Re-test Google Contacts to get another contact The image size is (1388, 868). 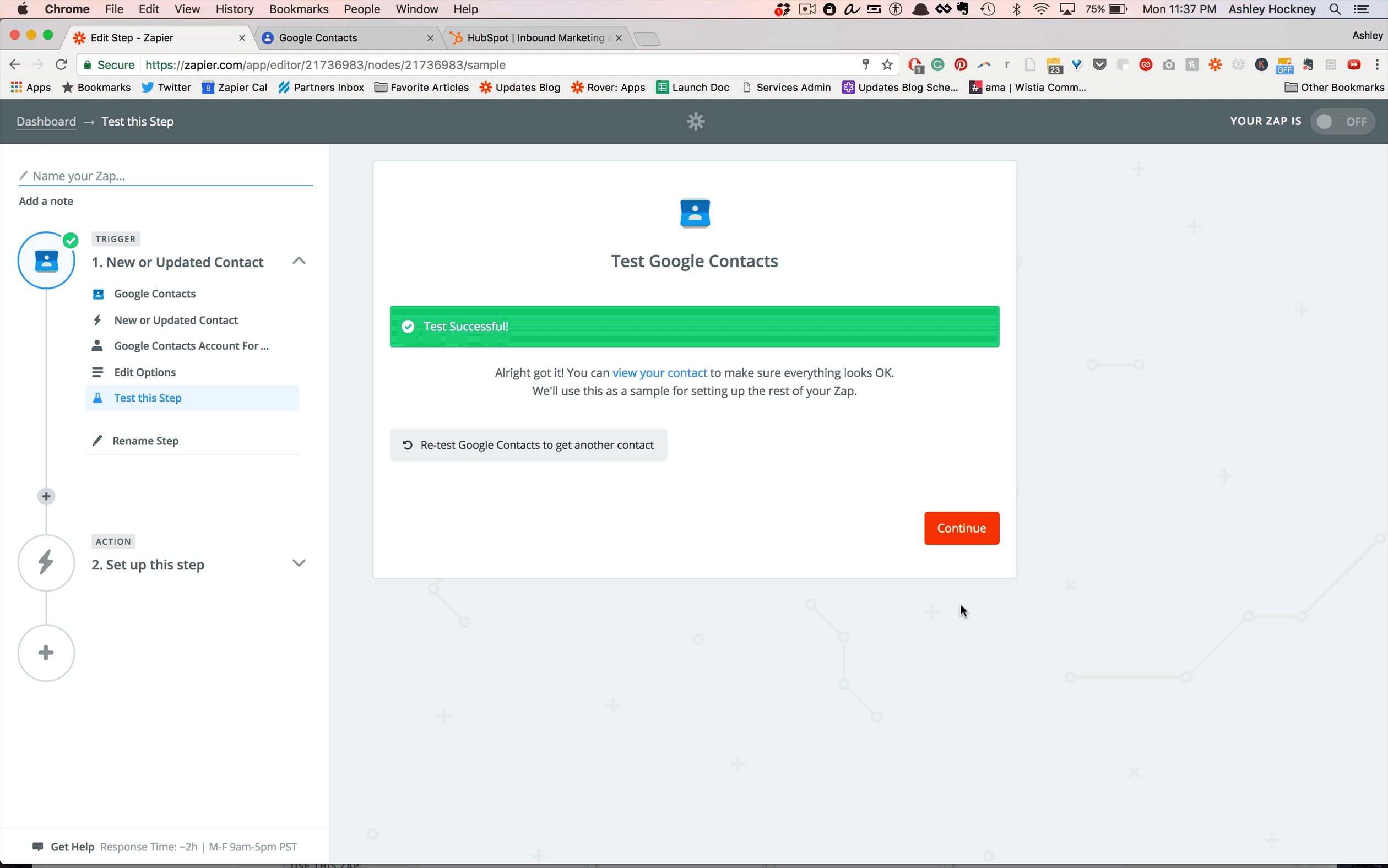(x=528, y=445)
